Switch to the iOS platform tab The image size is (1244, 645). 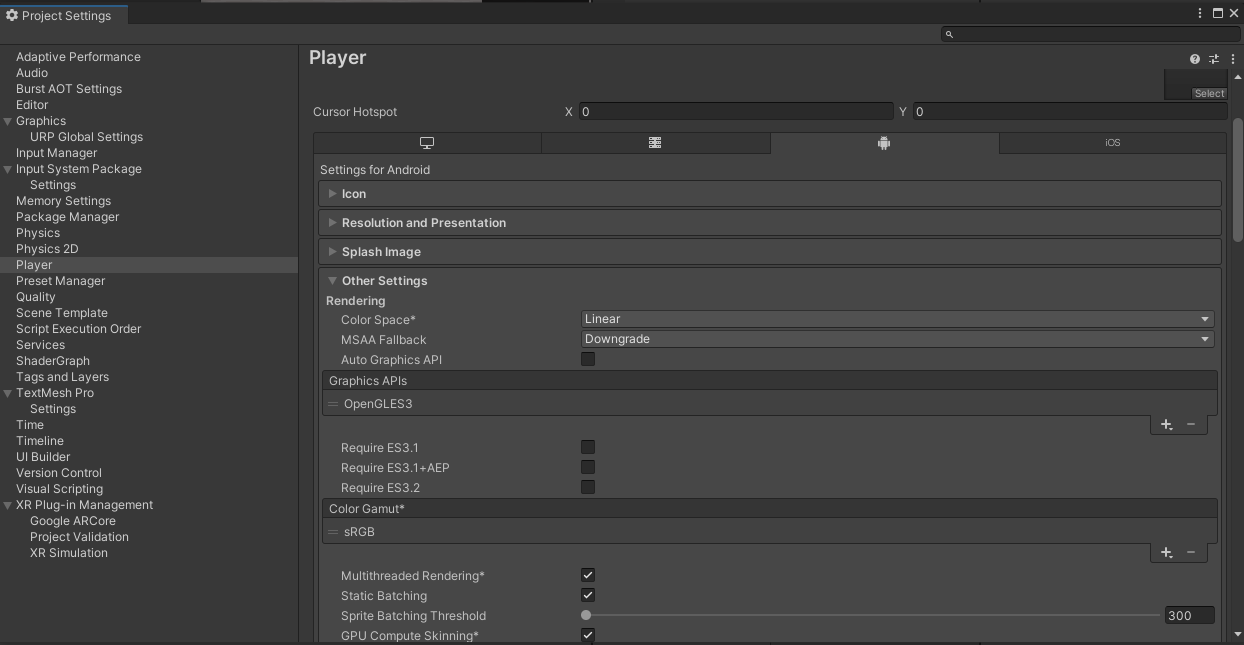[x=1112, y=142]
